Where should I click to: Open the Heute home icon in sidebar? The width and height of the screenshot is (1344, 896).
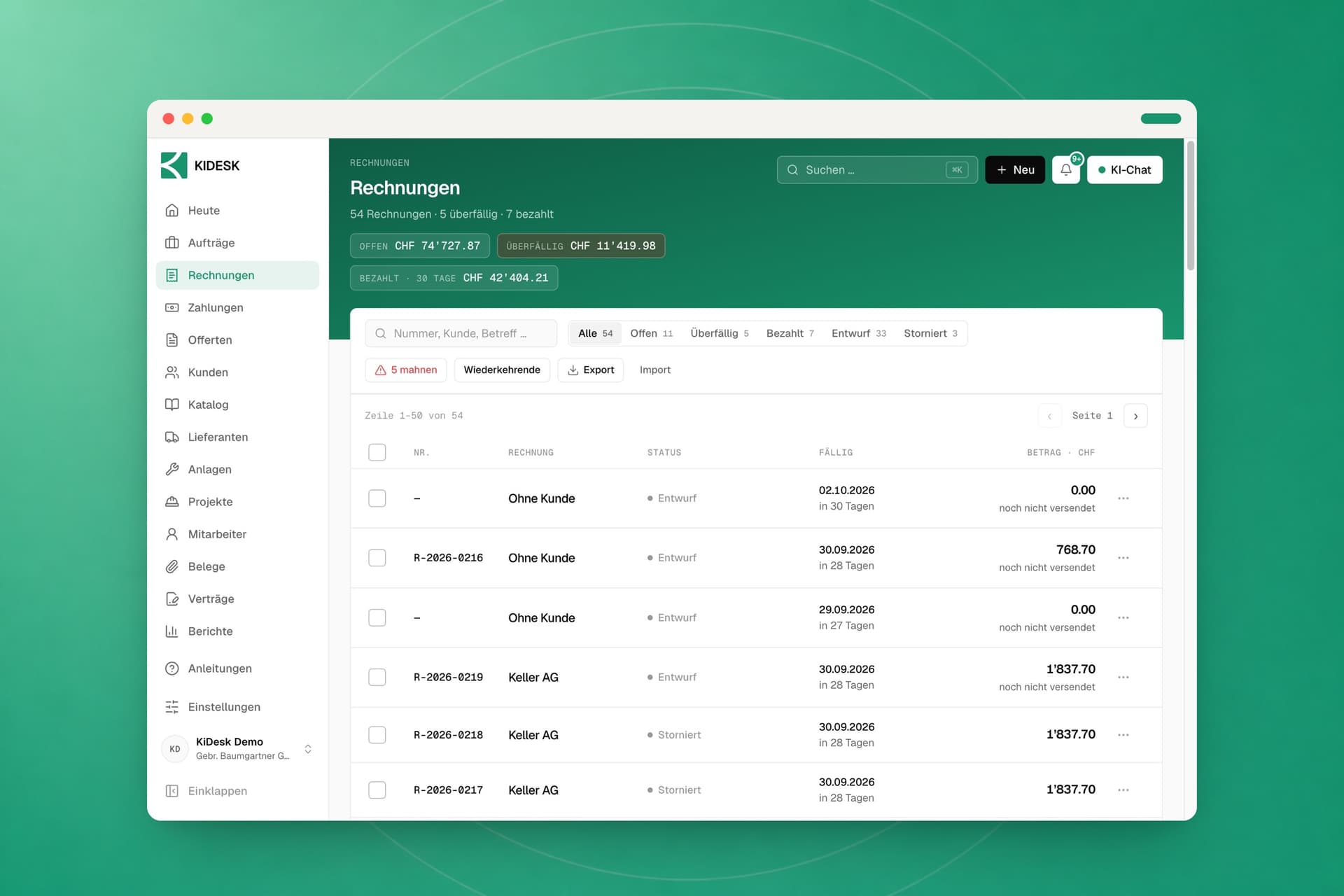pos(171,210)
